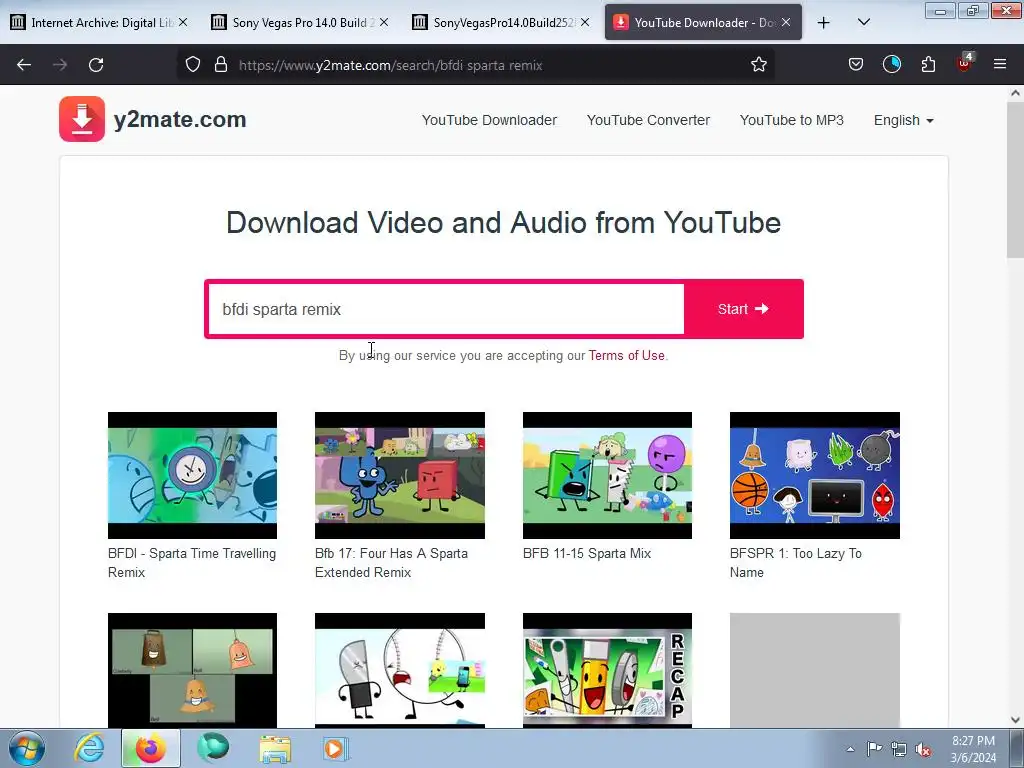Click the y2mate red download logo icon
The height and width of the screenshot is (768, 1024).
click(x=82, y=119)
